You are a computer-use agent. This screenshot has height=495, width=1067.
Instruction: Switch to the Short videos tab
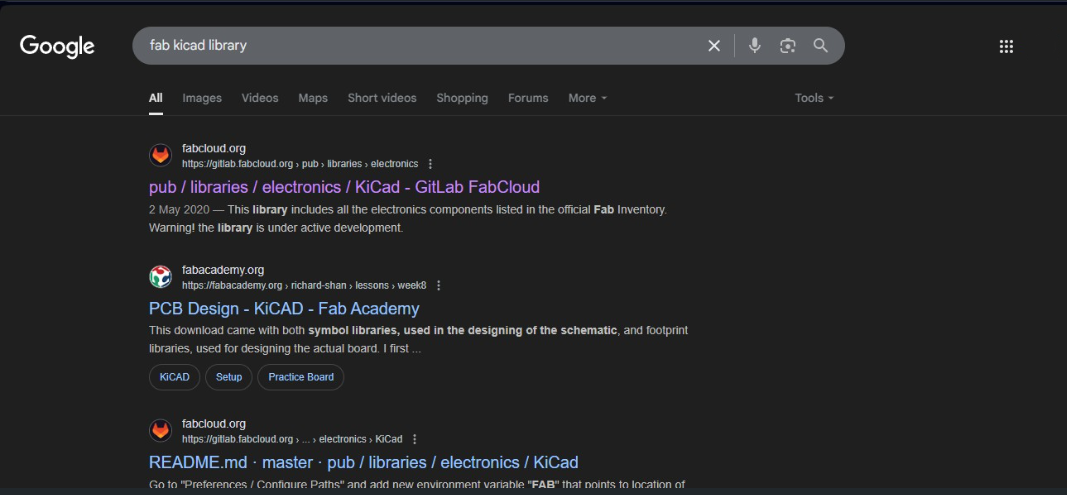(382, 98)
